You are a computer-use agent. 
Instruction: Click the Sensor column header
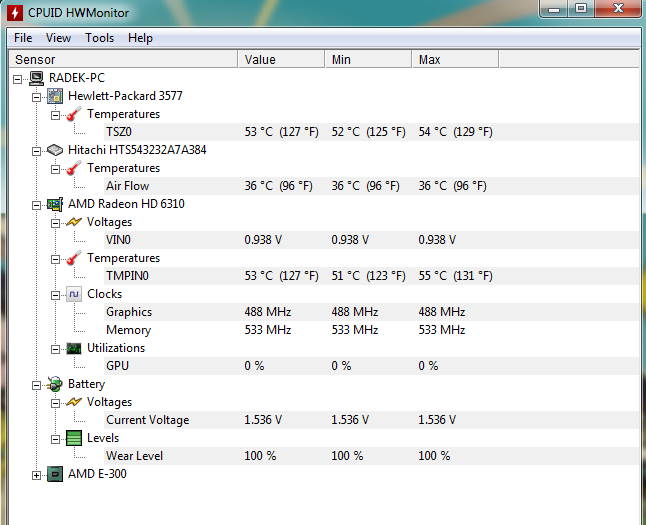tap(123, 59)
